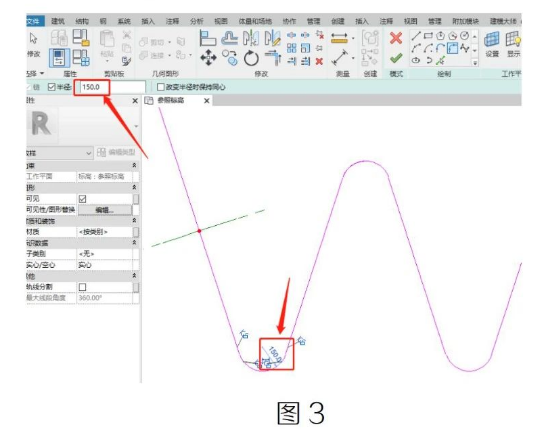
Task: Select the Rectangle draw tool
Action: pos(428,36)
